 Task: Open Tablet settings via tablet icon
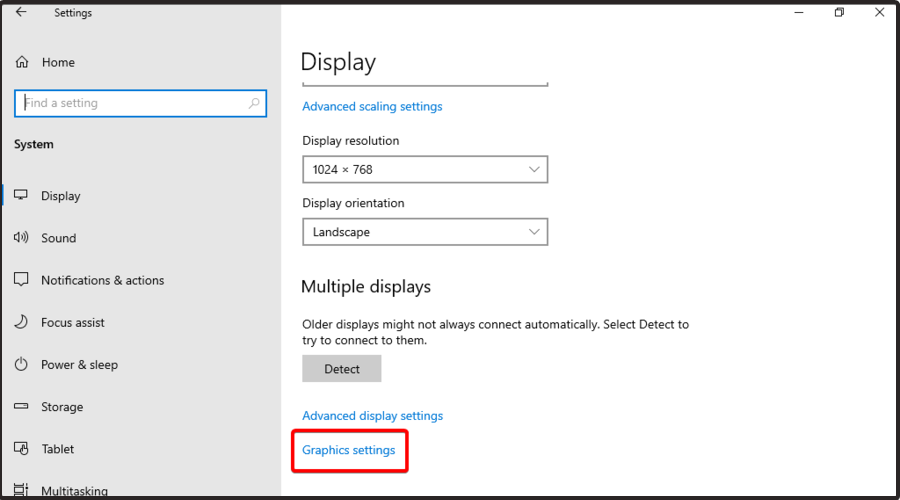(x=21, y=448)
